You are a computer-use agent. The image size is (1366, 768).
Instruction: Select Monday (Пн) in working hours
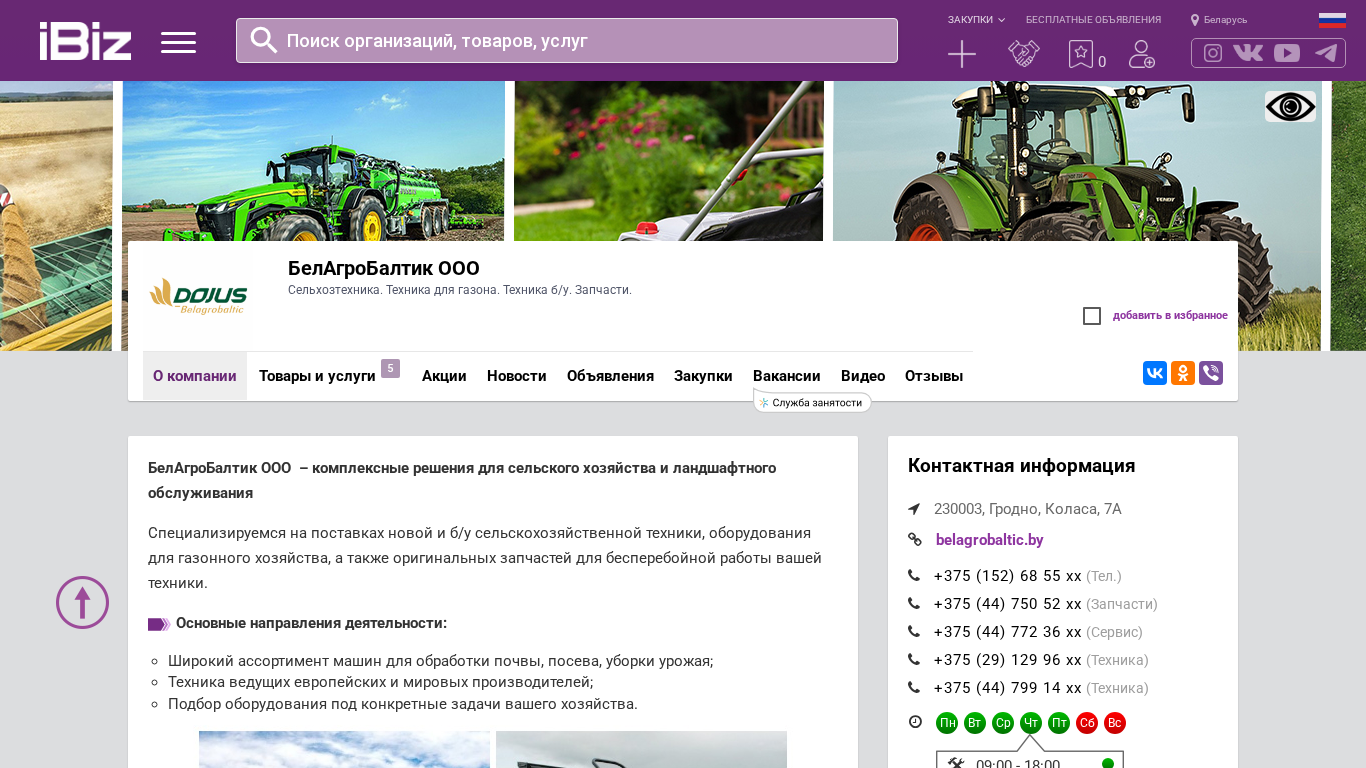(x=947, y=723)
